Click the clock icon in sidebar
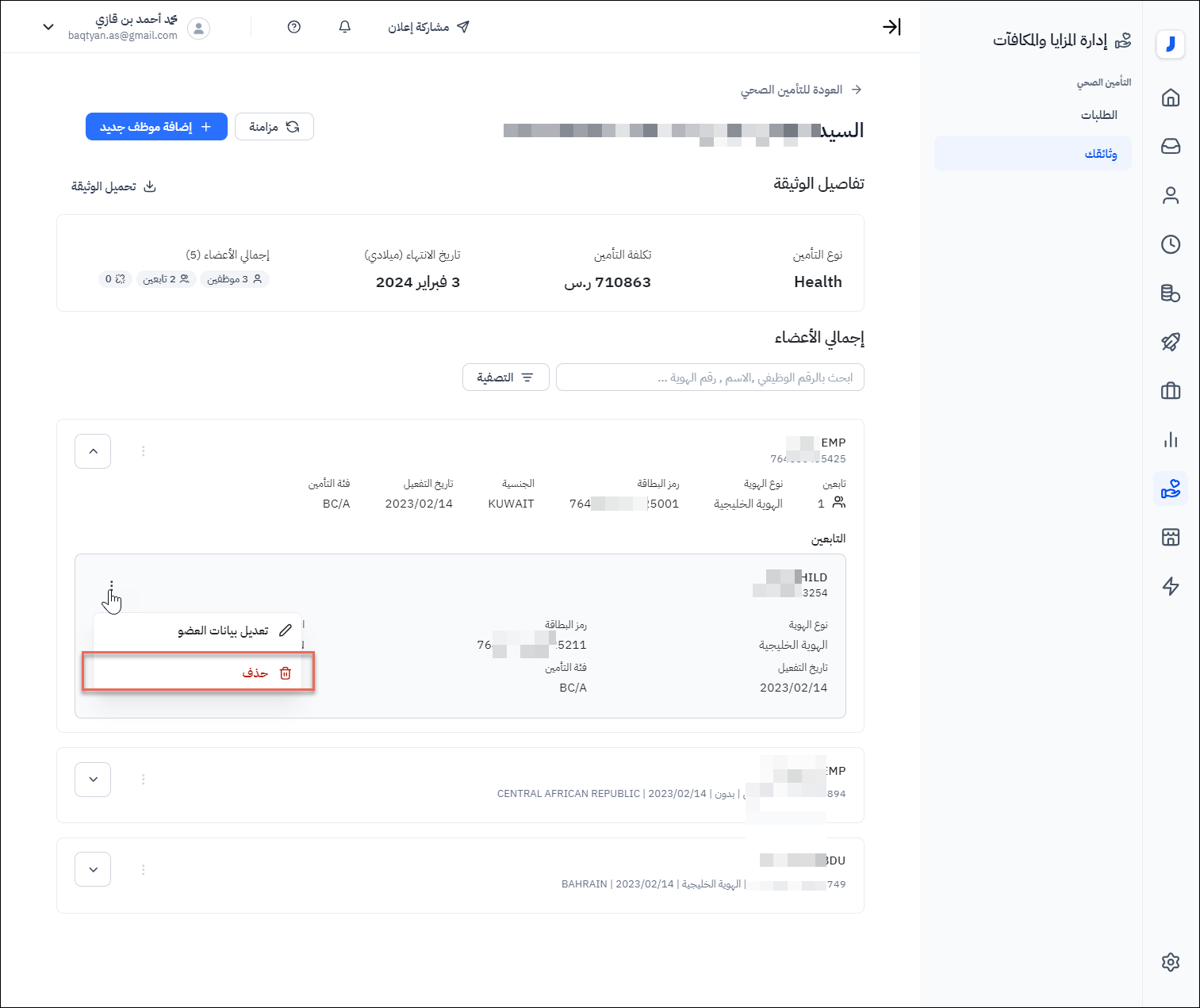The height and width of the screenshot is (1008, 1200). point(1170,244)
